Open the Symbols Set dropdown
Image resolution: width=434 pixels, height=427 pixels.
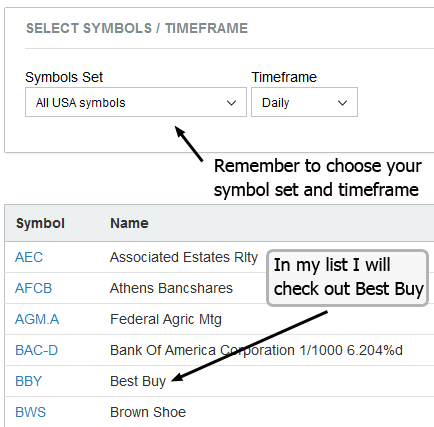(x=136, y=102)
